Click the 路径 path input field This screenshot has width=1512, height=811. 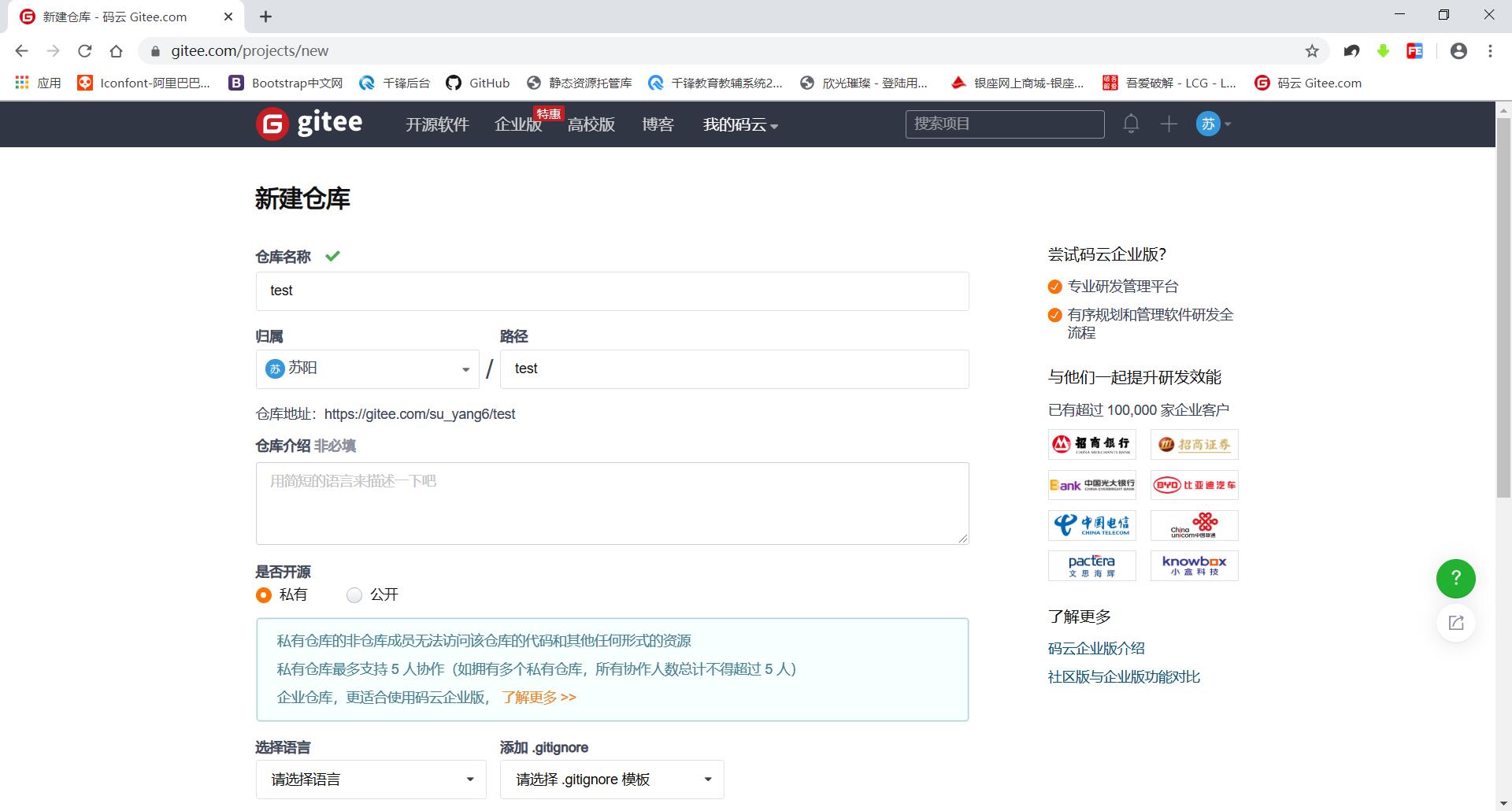[734, 369]
